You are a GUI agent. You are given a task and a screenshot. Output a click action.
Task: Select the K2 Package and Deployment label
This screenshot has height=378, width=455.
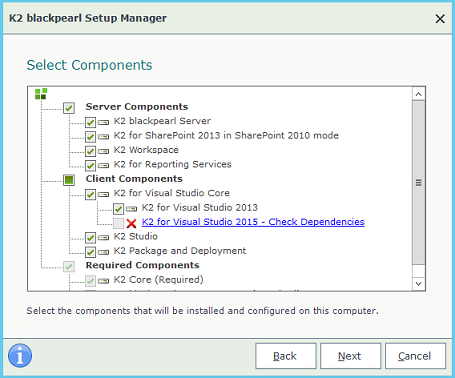click(x=180, y=251)
